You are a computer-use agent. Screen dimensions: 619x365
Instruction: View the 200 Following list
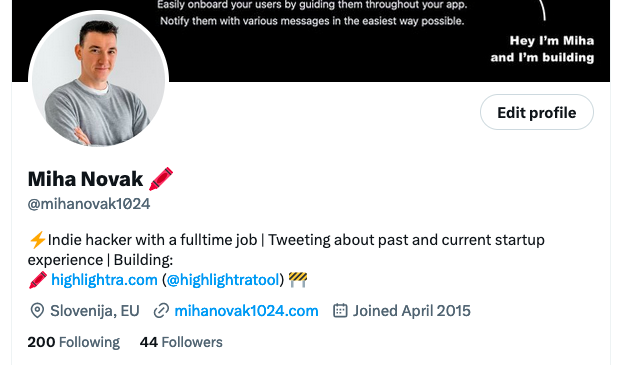(x=73, y=342)
